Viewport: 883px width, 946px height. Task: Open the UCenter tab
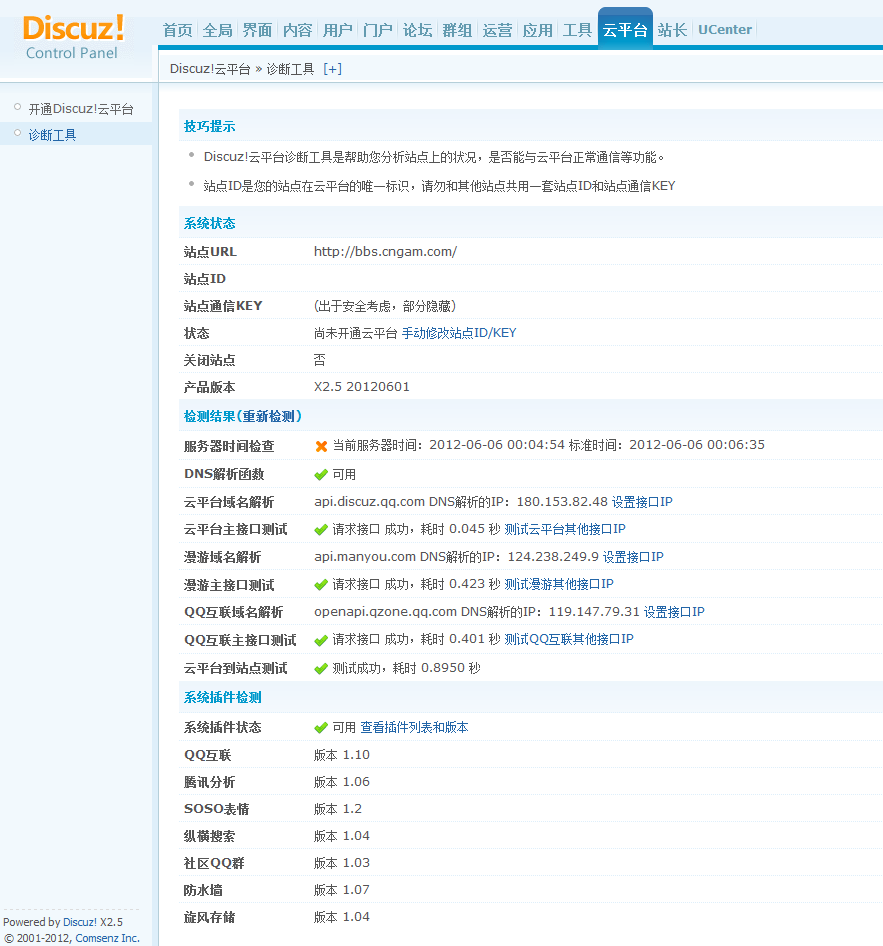[725, 30]
